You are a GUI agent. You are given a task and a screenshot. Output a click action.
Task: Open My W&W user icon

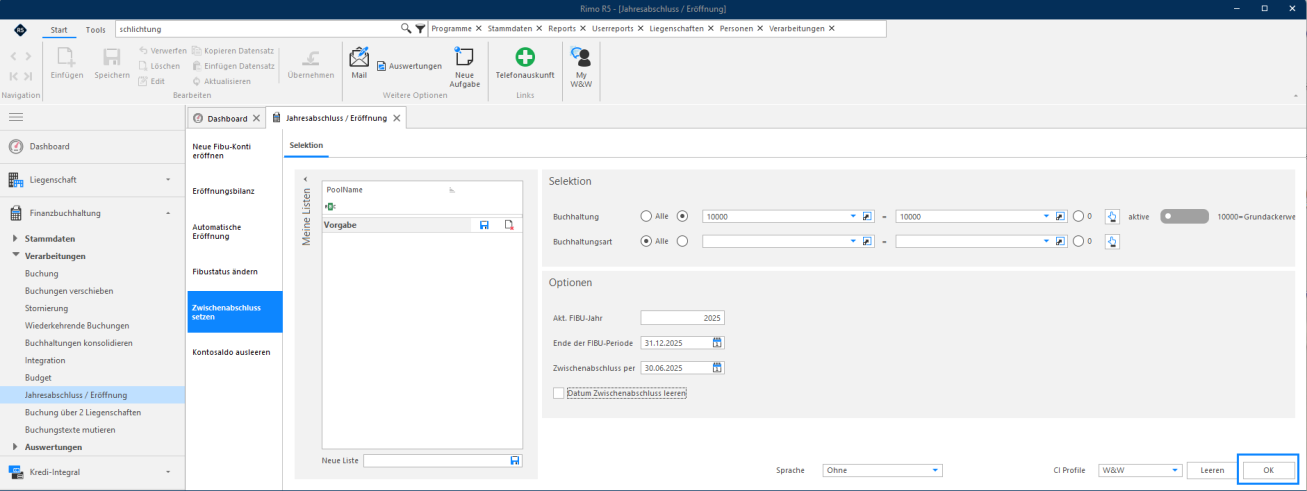580,57
